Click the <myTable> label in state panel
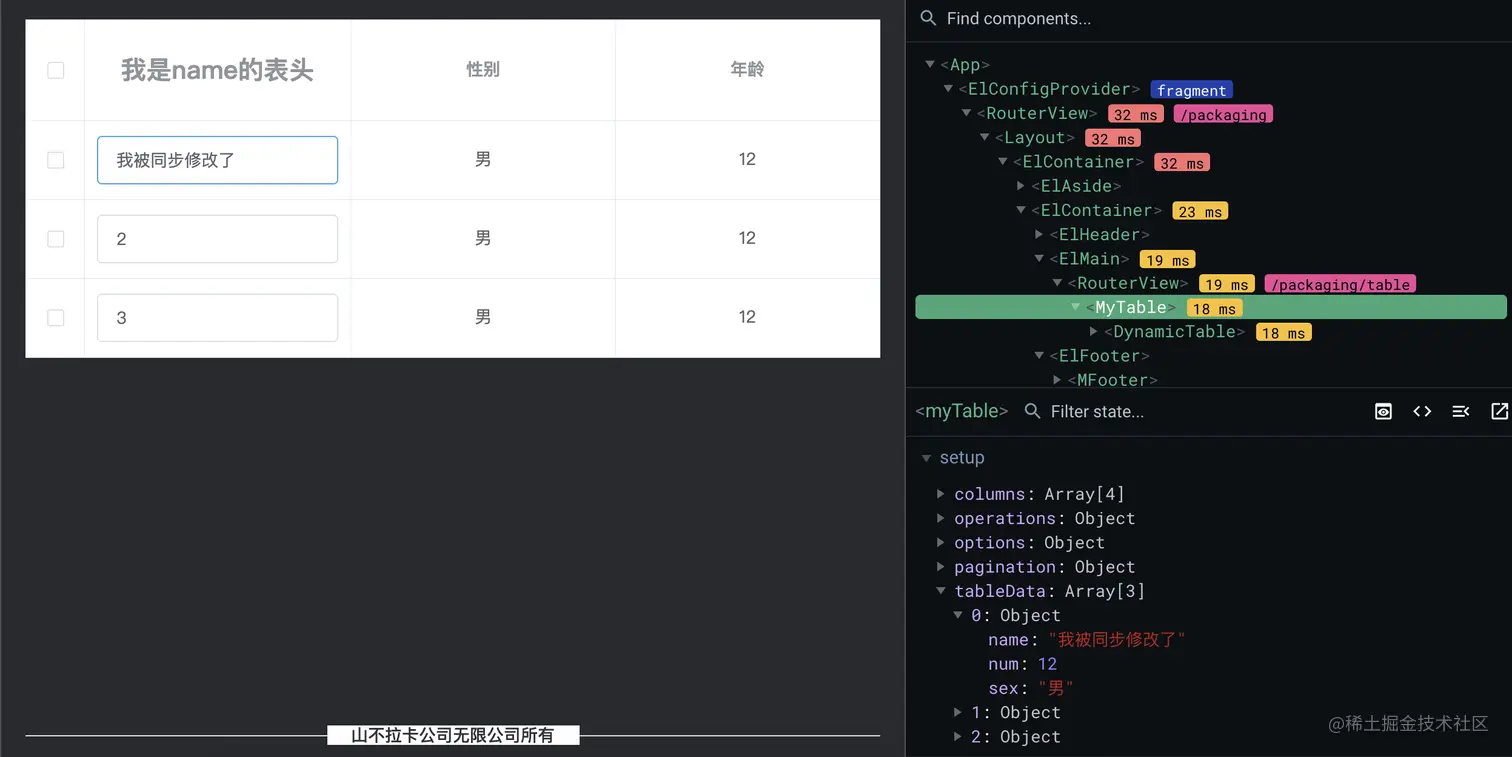1512x757 pixels. [961, 411]
